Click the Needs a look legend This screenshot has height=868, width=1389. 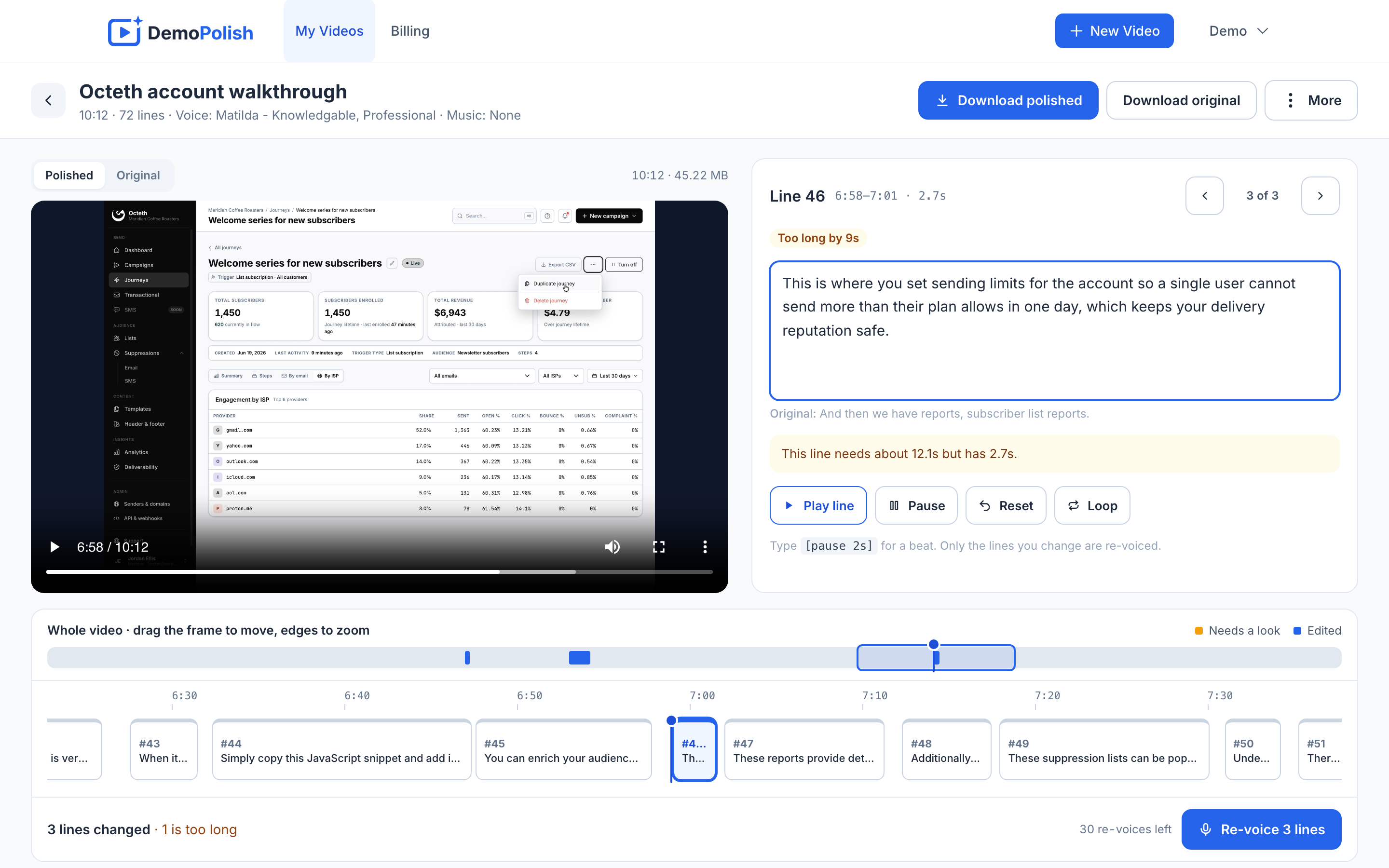(1238, 630)
